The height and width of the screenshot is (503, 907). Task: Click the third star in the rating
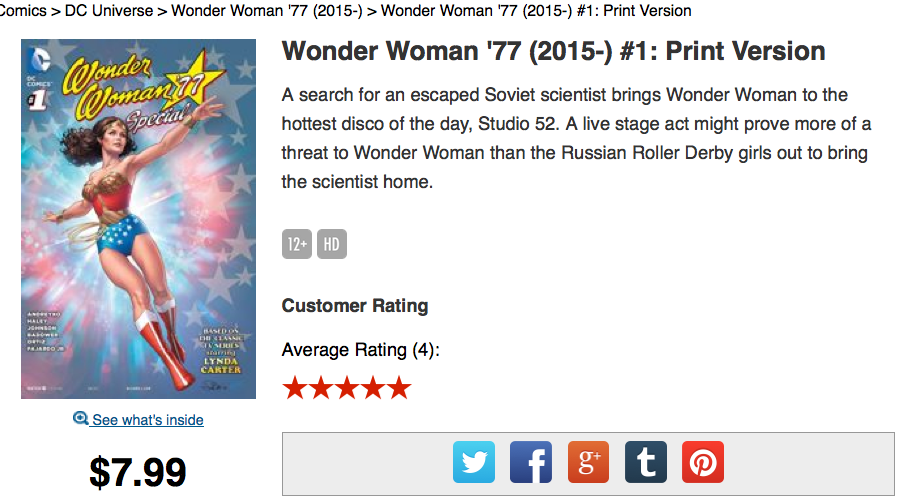346,388
